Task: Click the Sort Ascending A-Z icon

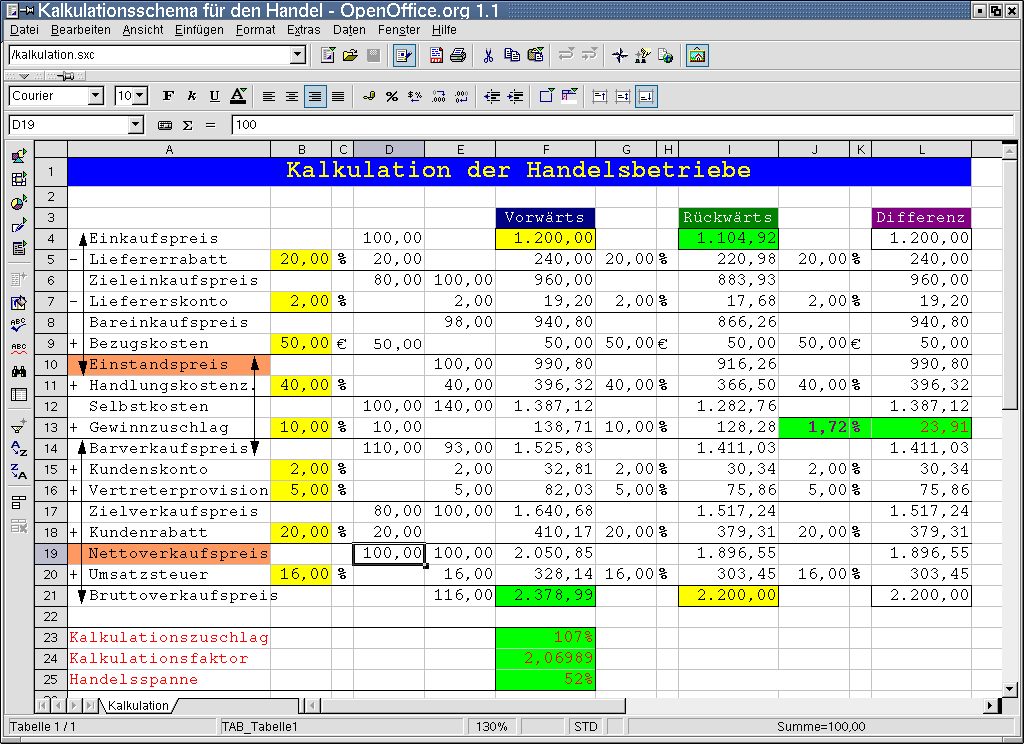Action: [19, 449]
